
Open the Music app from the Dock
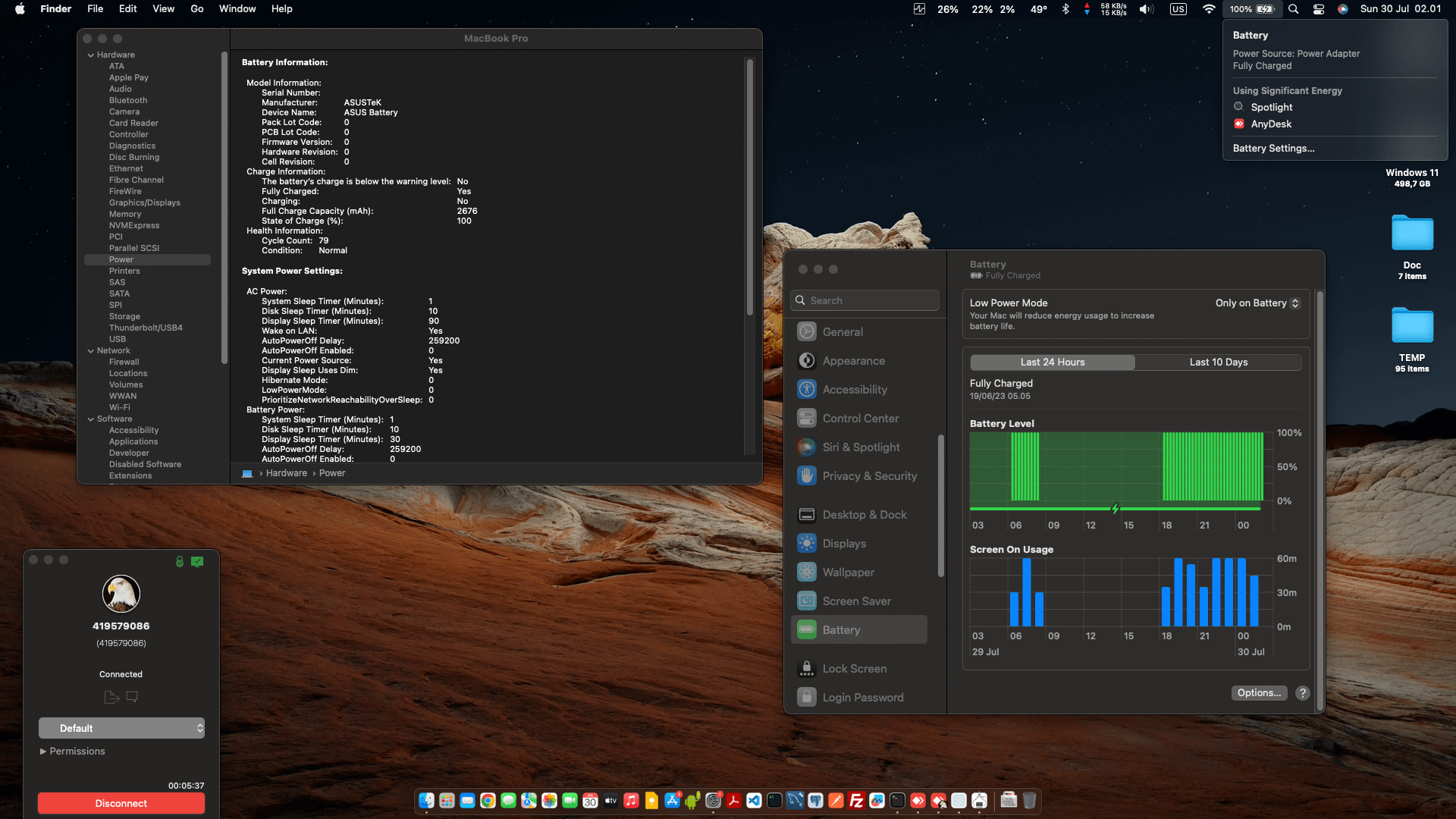pyautogui.click(x=631, y=800)
